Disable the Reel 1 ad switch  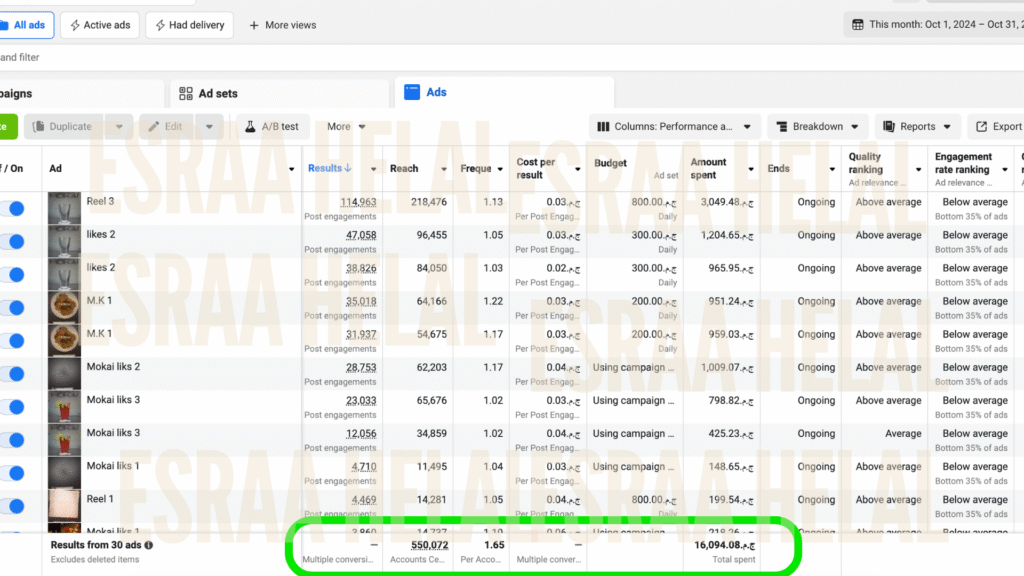pyautogui.click(x=12, y=505)
